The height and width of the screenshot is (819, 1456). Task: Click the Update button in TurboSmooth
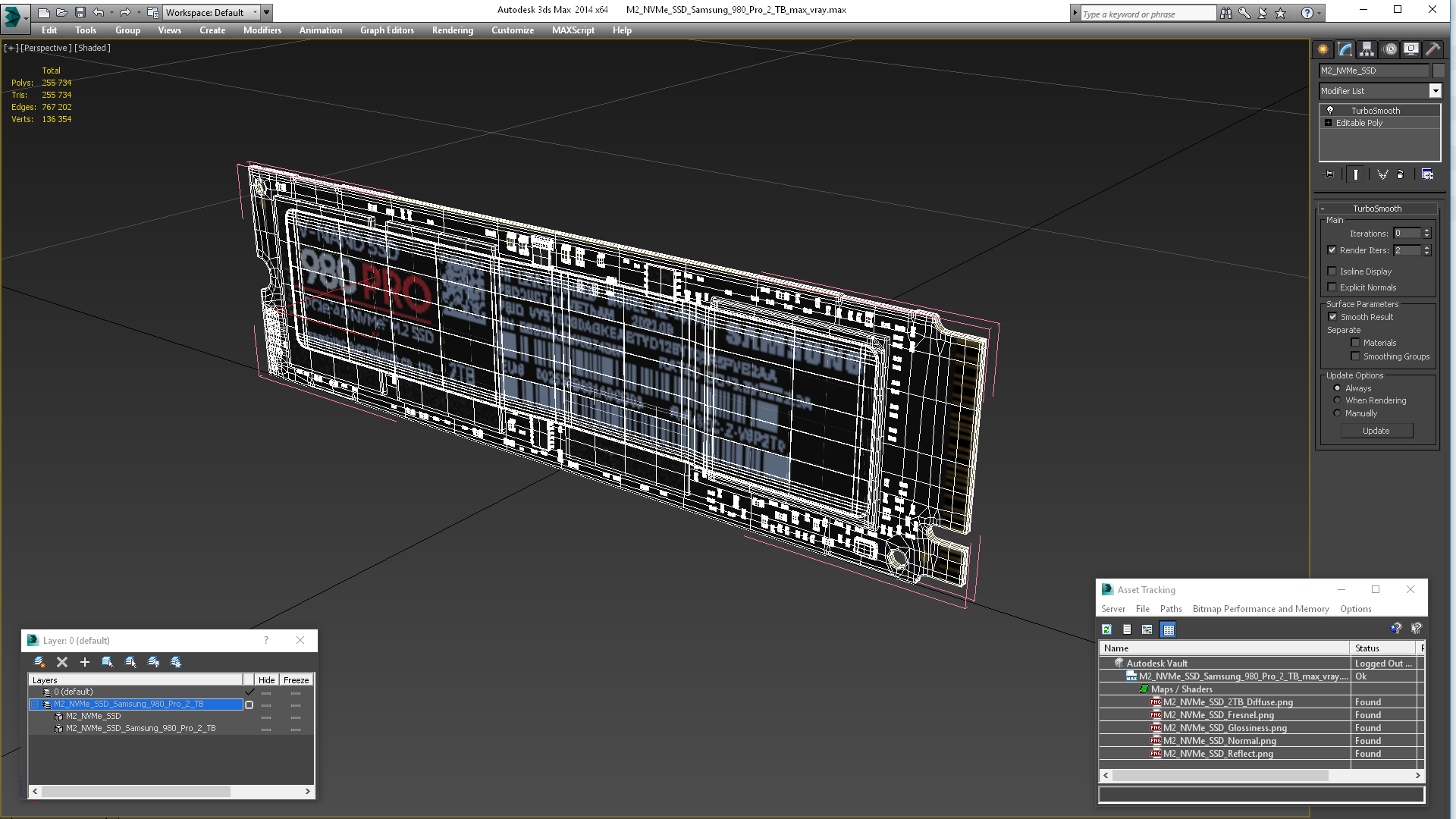click(x=1376, y=431)
